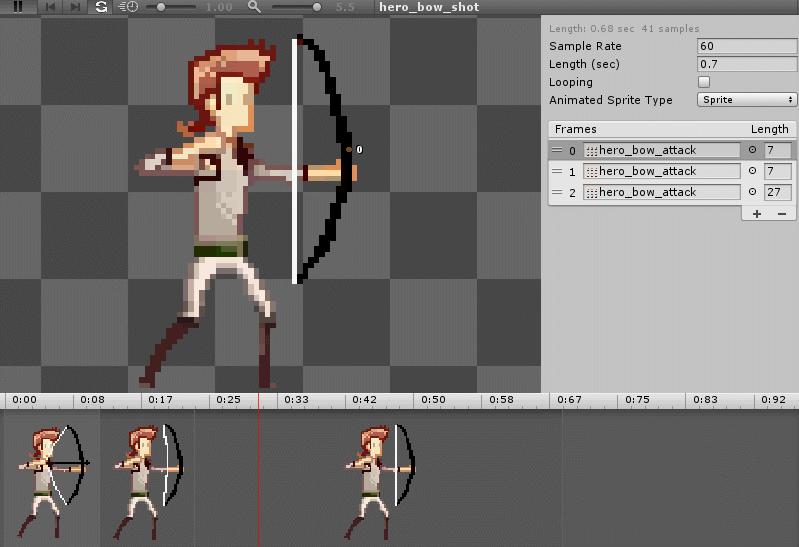Click the playback speed clock icon
Viewport: 799px width, 547px height.
point(130,7)
